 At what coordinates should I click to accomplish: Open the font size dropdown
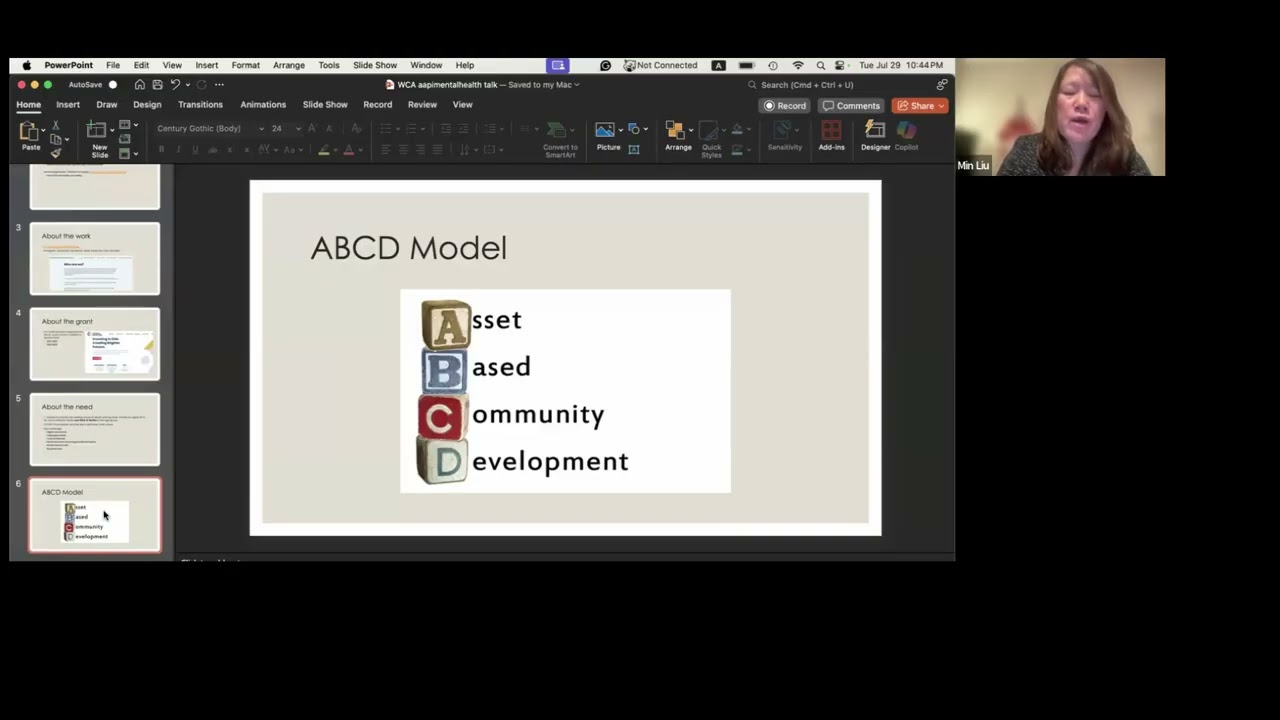tap(298, 128)
